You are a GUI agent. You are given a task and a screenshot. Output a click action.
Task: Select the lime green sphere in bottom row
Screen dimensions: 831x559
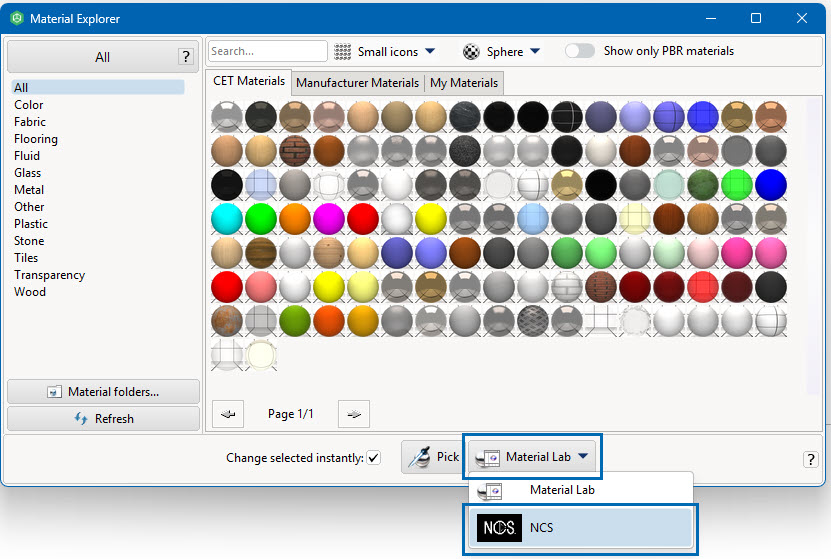point(295,321)
